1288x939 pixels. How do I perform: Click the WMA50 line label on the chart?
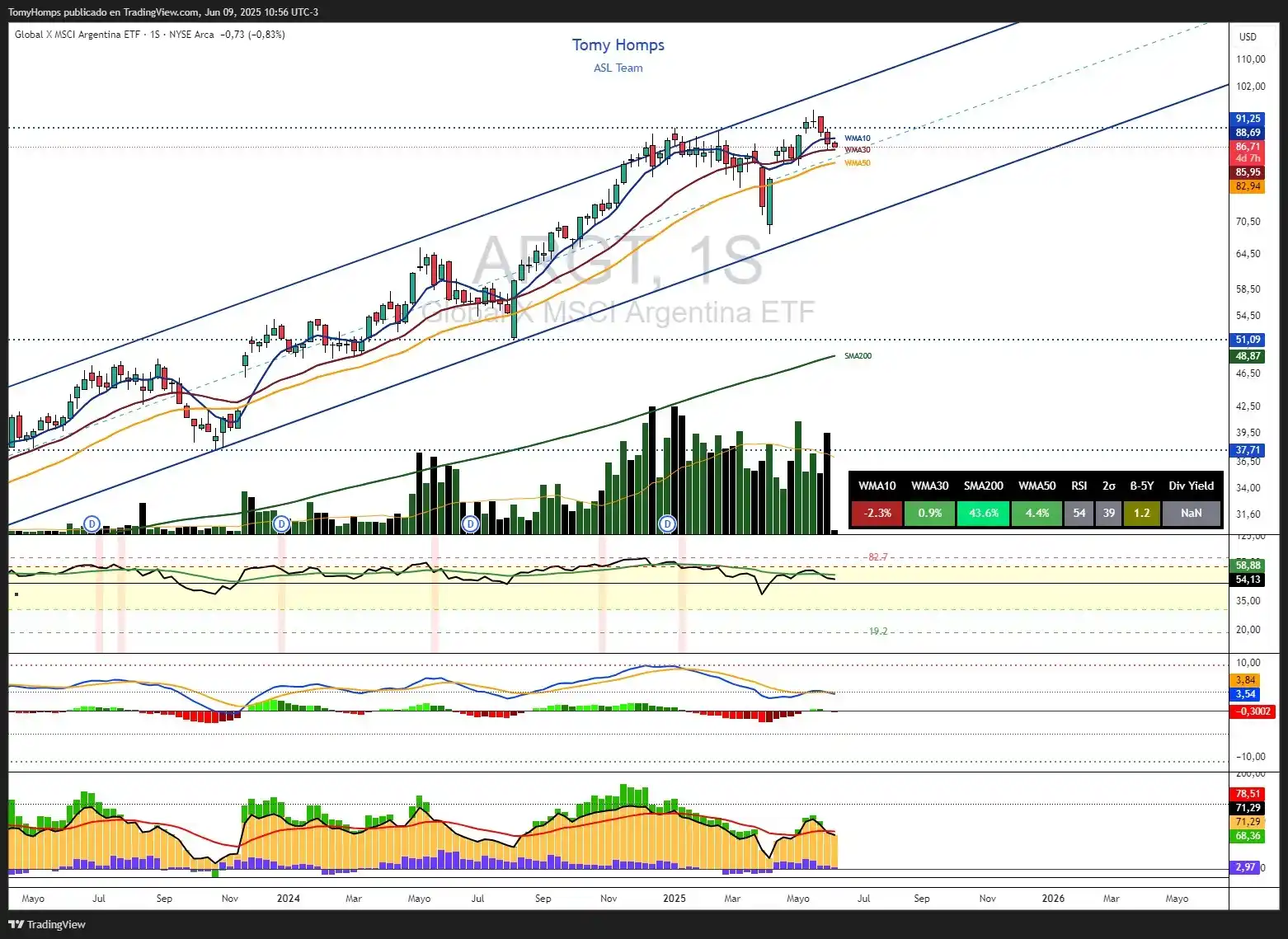pos(858,163)
